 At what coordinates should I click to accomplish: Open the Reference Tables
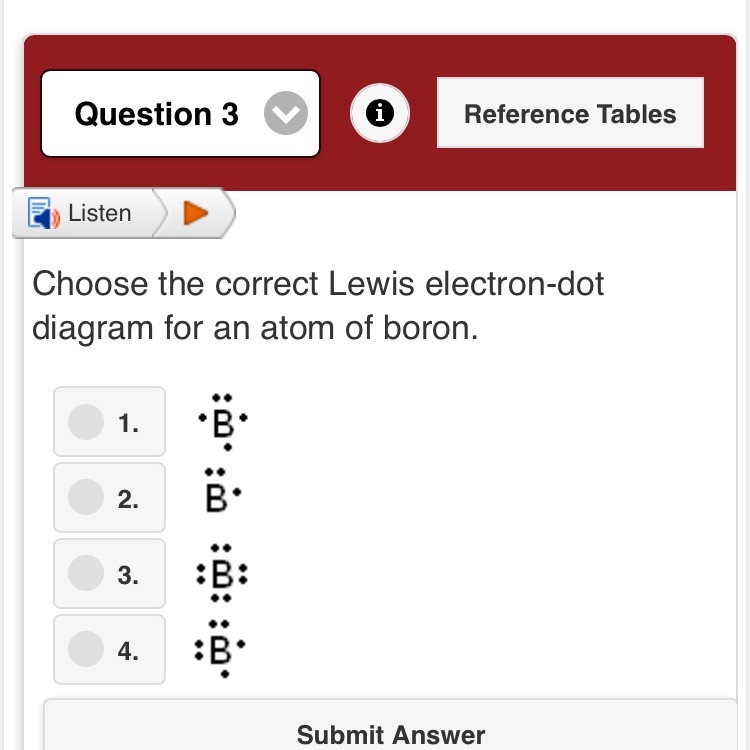tap(570, 114)
